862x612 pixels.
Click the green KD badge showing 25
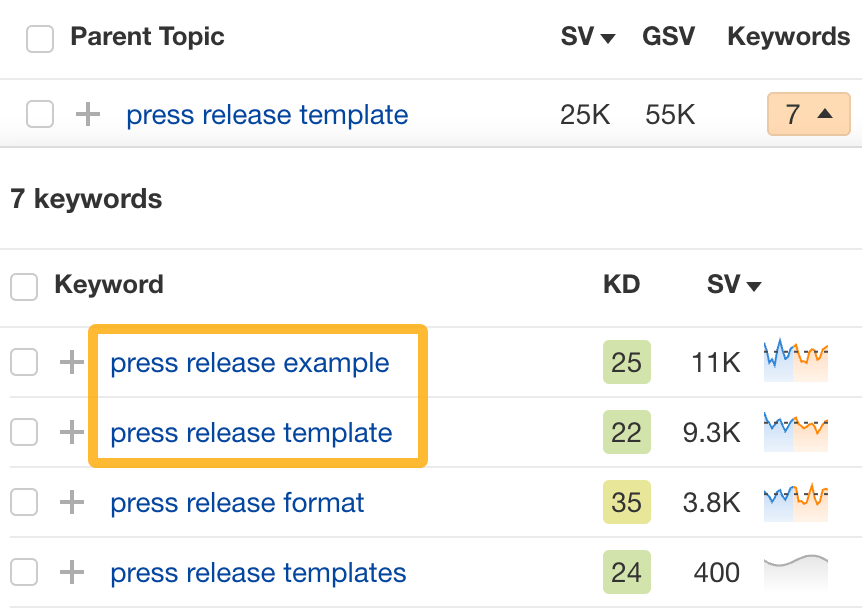click(626, 362)
